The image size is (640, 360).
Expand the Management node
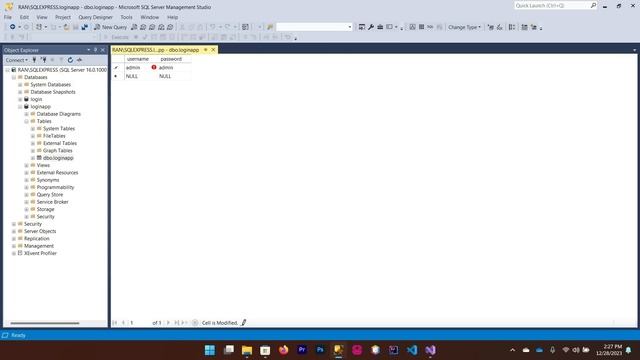tap(14, 246)
